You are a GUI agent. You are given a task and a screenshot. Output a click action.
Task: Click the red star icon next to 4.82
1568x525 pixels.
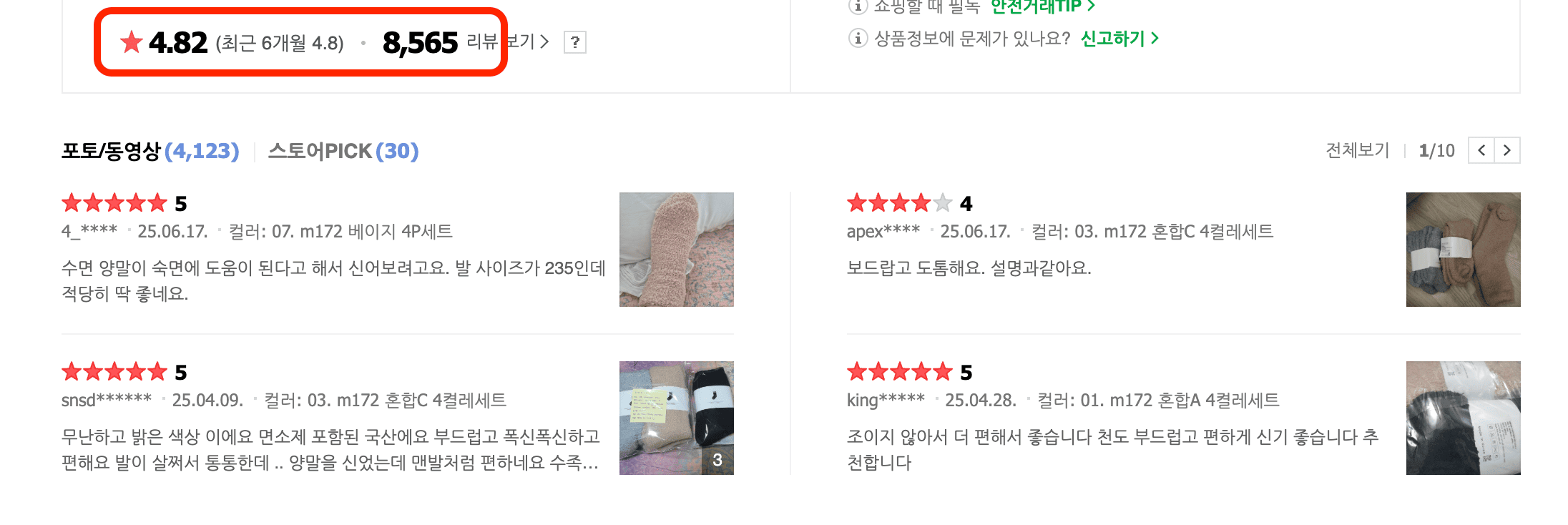[x=130, y=42]
